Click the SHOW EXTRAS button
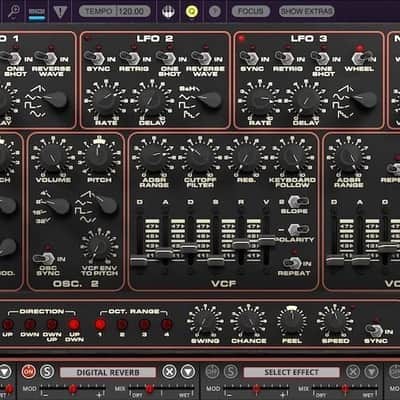400x400 pixels. click(307, 11)
